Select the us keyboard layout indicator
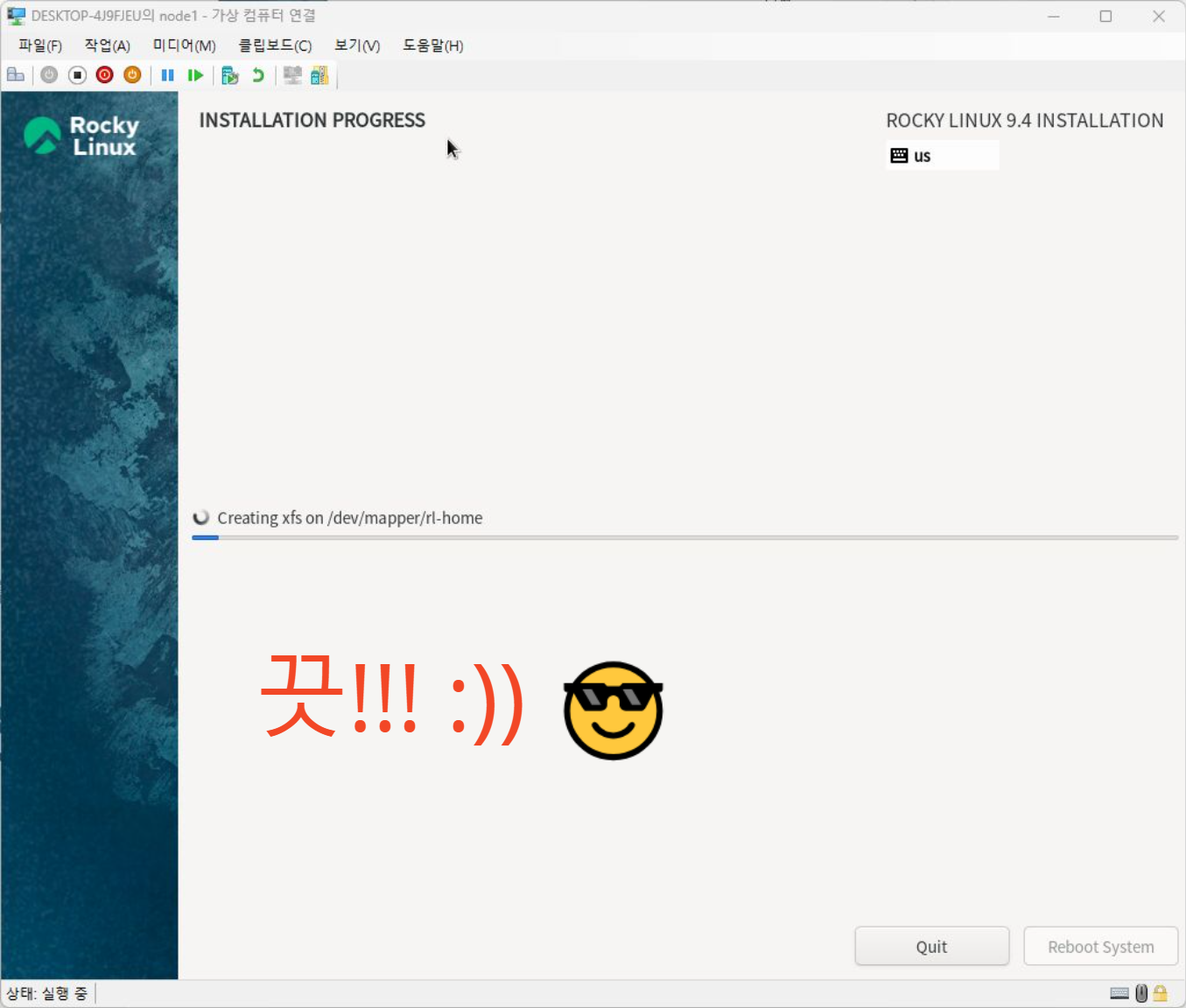This screenshot has height=1008, width=1186. pyautogui.click(x=943, y=156)
